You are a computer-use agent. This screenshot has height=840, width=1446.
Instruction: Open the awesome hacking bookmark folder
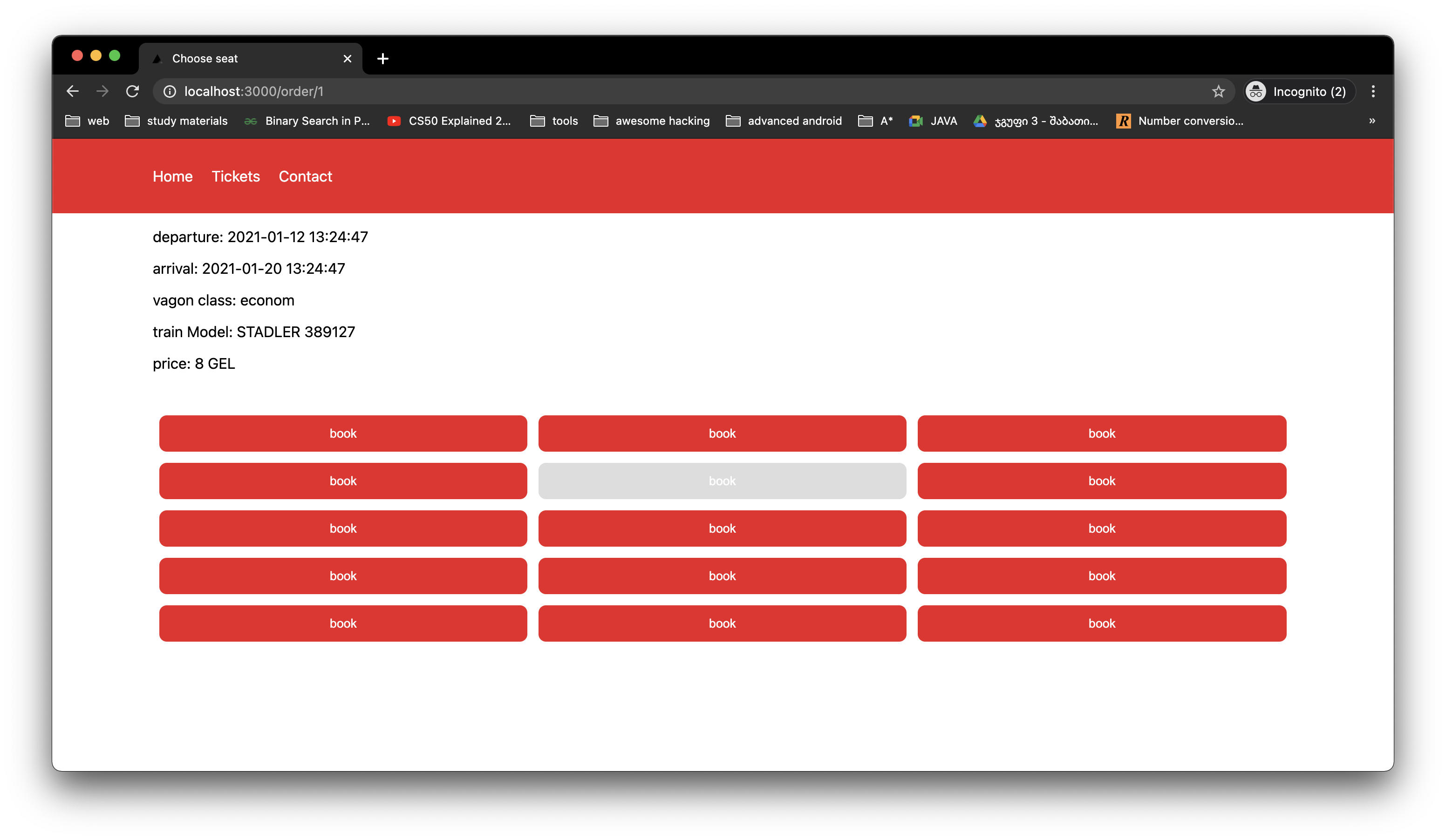click(651, 121)
